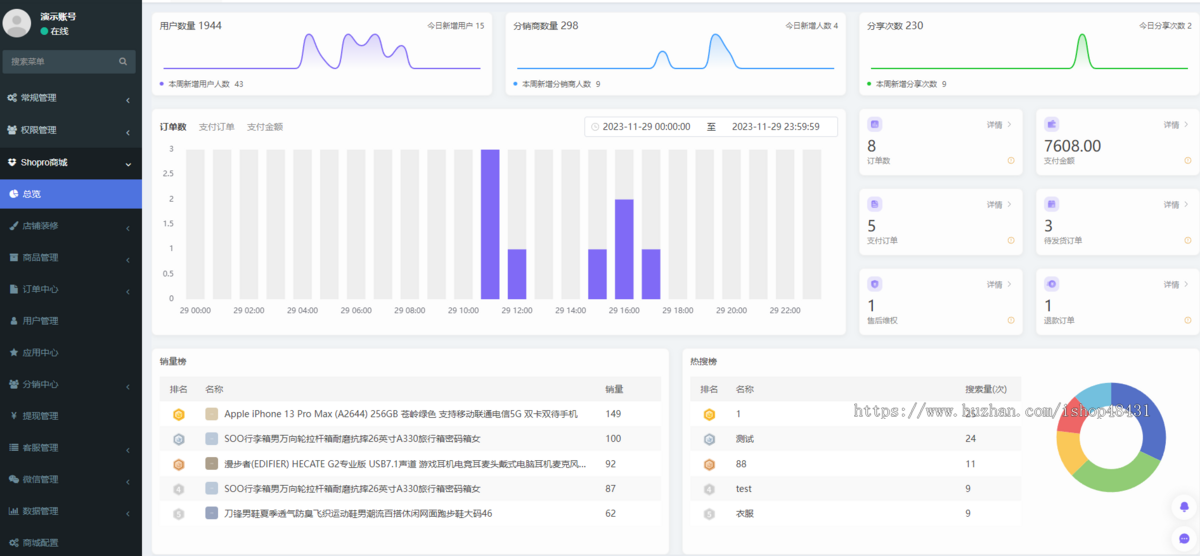Image resolution: width=1200 pixels, height=556 pixels.
Task: Expand the 数据管理 menu
Action: [71, 511]
